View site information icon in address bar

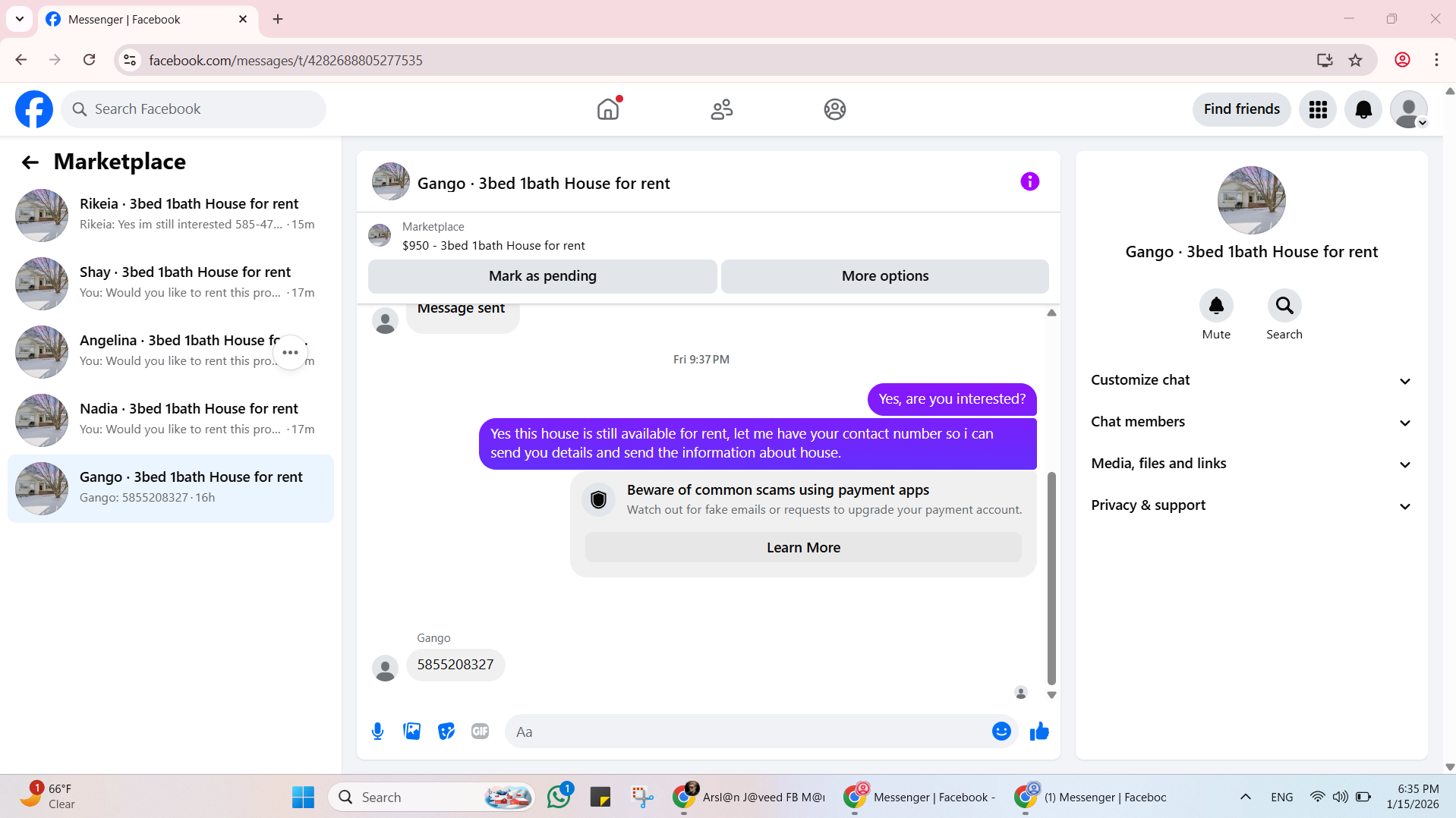click(x=130, y=60)
